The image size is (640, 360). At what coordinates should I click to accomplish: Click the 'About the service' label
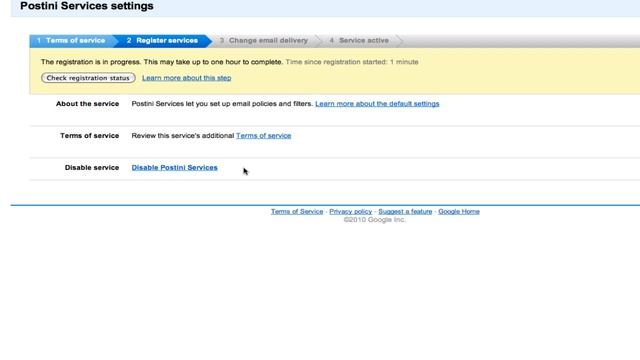(x=87, y=104)
